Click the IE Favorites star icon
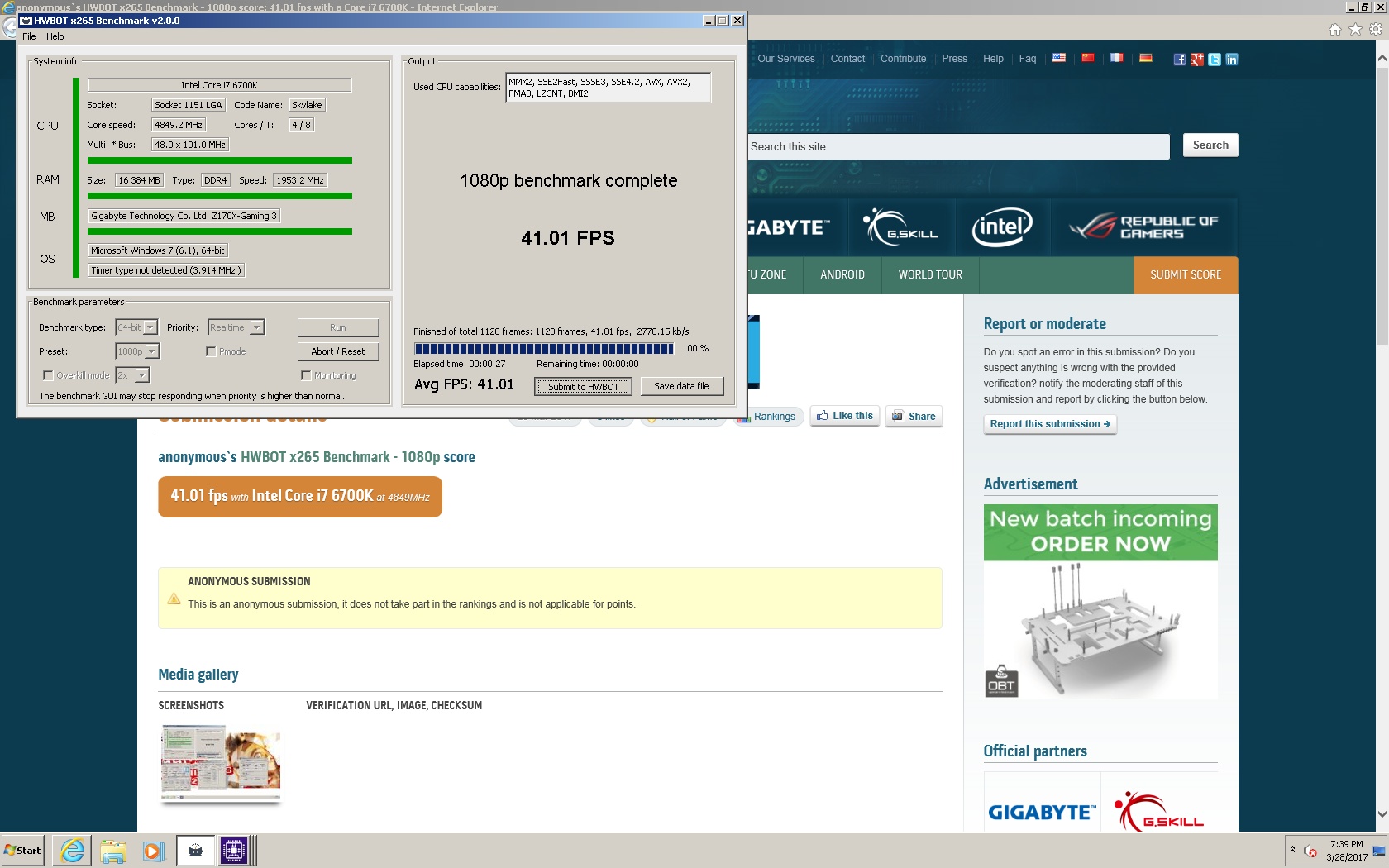 click(1356, 30)
